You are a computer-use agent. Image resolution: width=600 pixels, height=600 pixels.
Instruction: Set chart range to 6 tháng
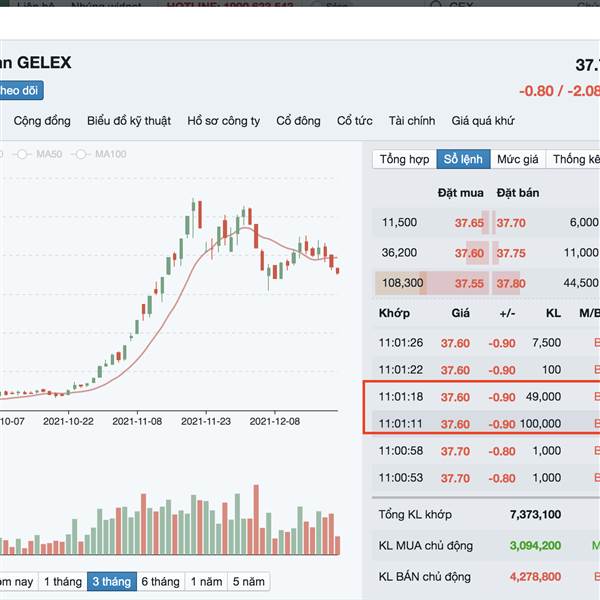[161, 582]
